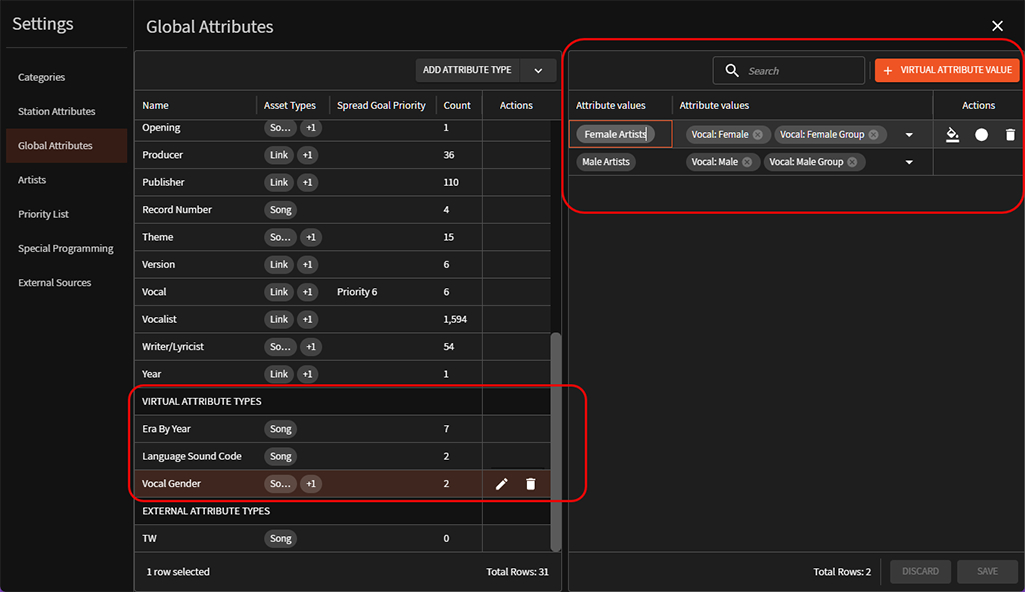Select the Year attribute row
Image resolution: width=1025 pixels, height=592 pixels.
coord(343,374)
